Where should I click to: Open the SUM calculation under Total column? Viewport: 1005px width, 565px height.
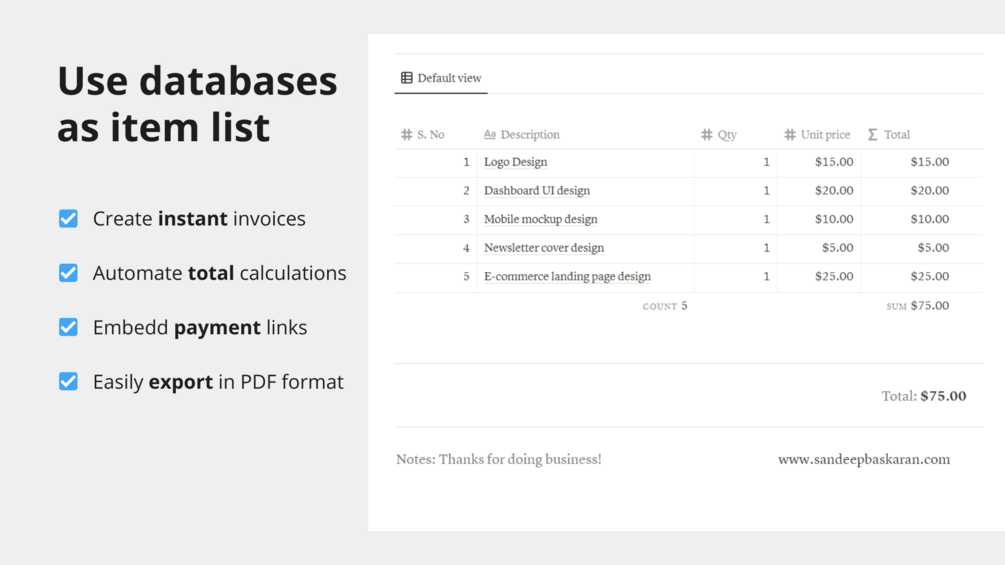[x=918, y=306]
